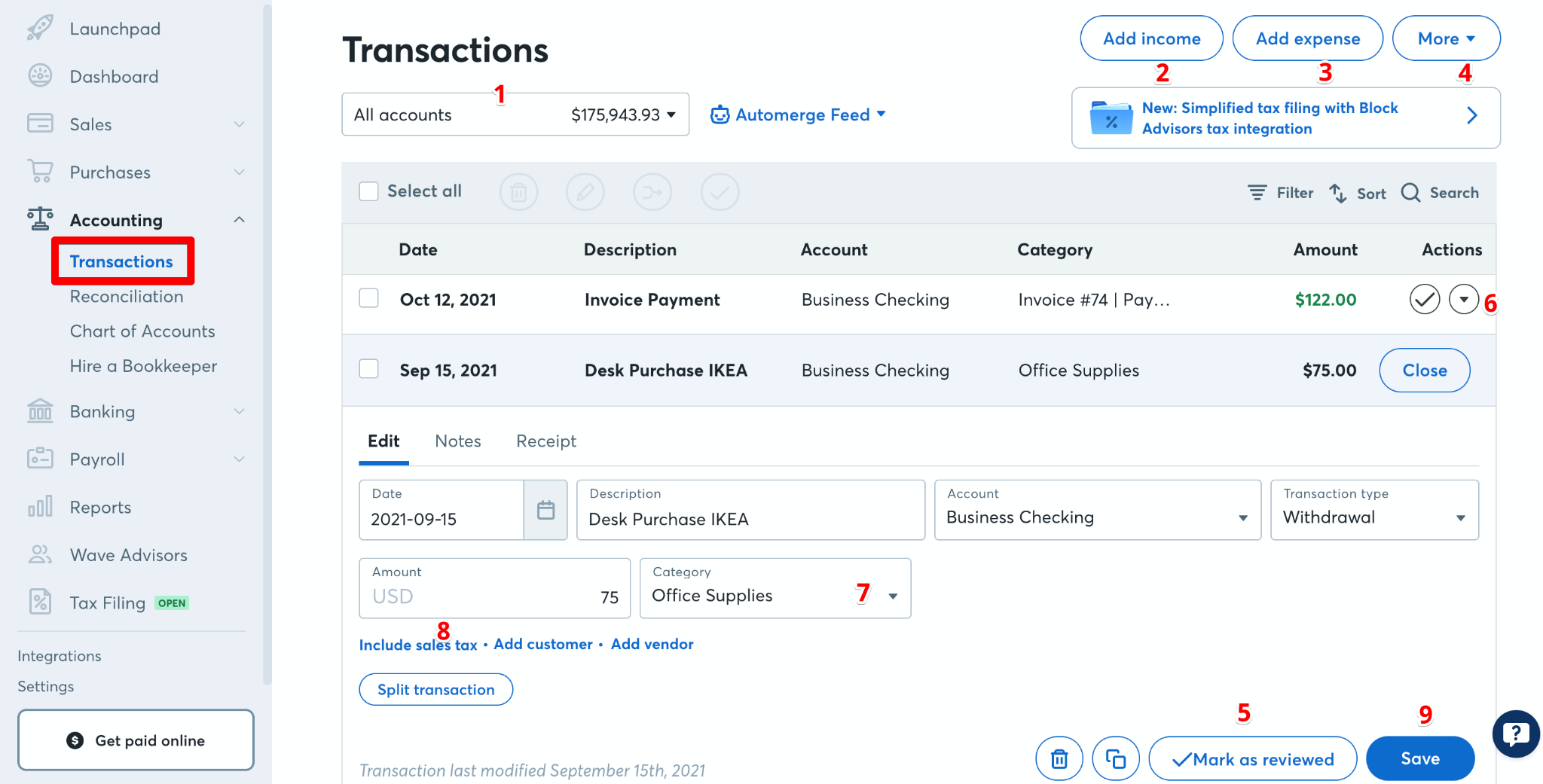Image resolution: width=1543 pixels, height=784 pixels.
Task: Click the bulk mark reviewed checkmark icon
Action: coord(720,192)
